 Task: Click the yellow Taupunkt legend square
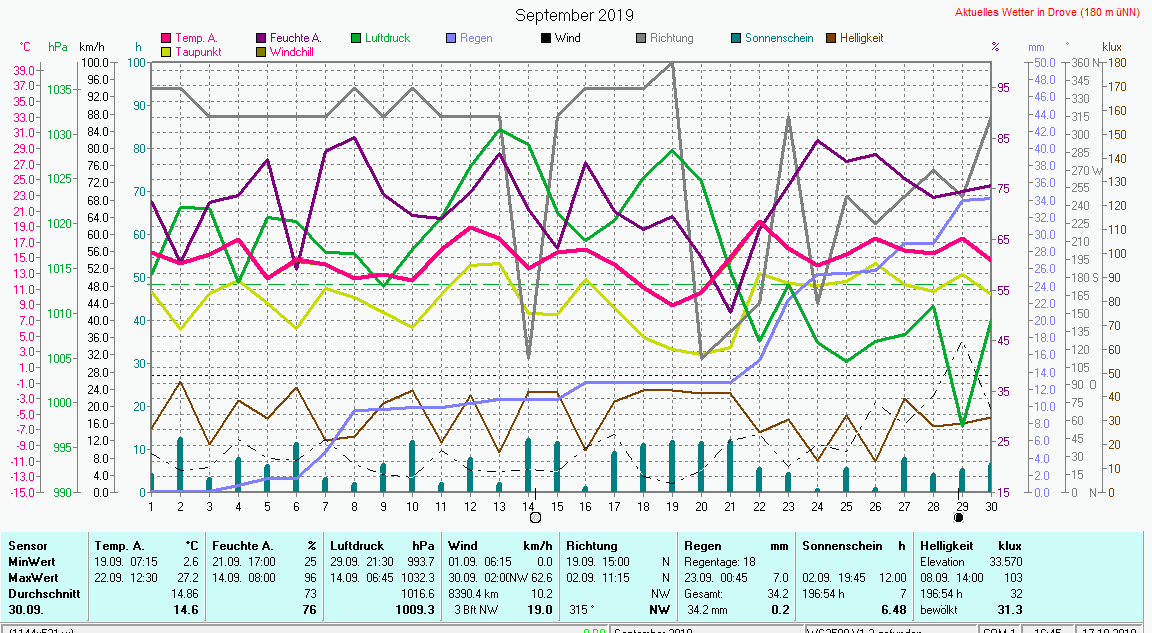click(x=166, y=51)
